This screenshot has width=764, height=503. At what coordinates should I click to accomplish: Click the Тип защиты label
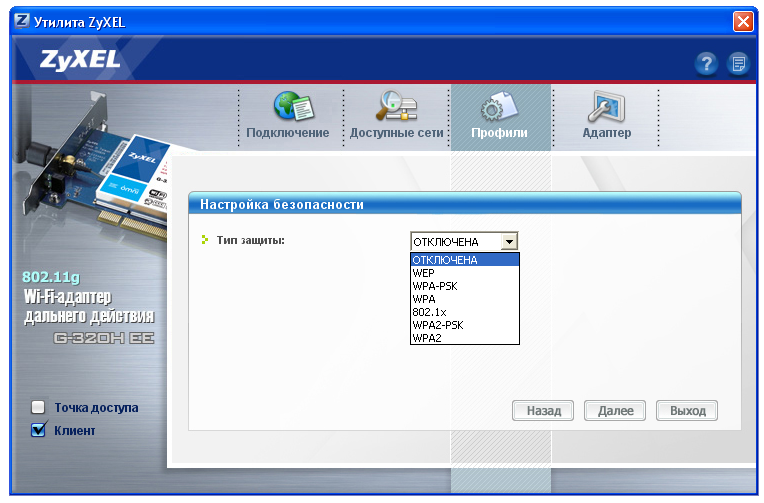tap(250, 240)
